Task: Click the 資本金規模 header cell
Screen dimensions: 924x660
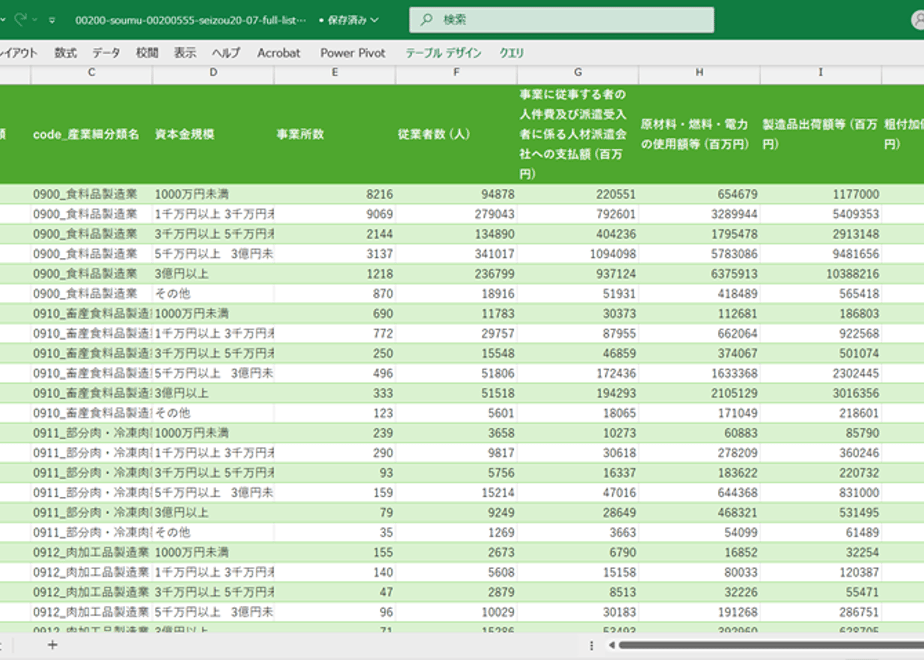Action: click(213, 134)
